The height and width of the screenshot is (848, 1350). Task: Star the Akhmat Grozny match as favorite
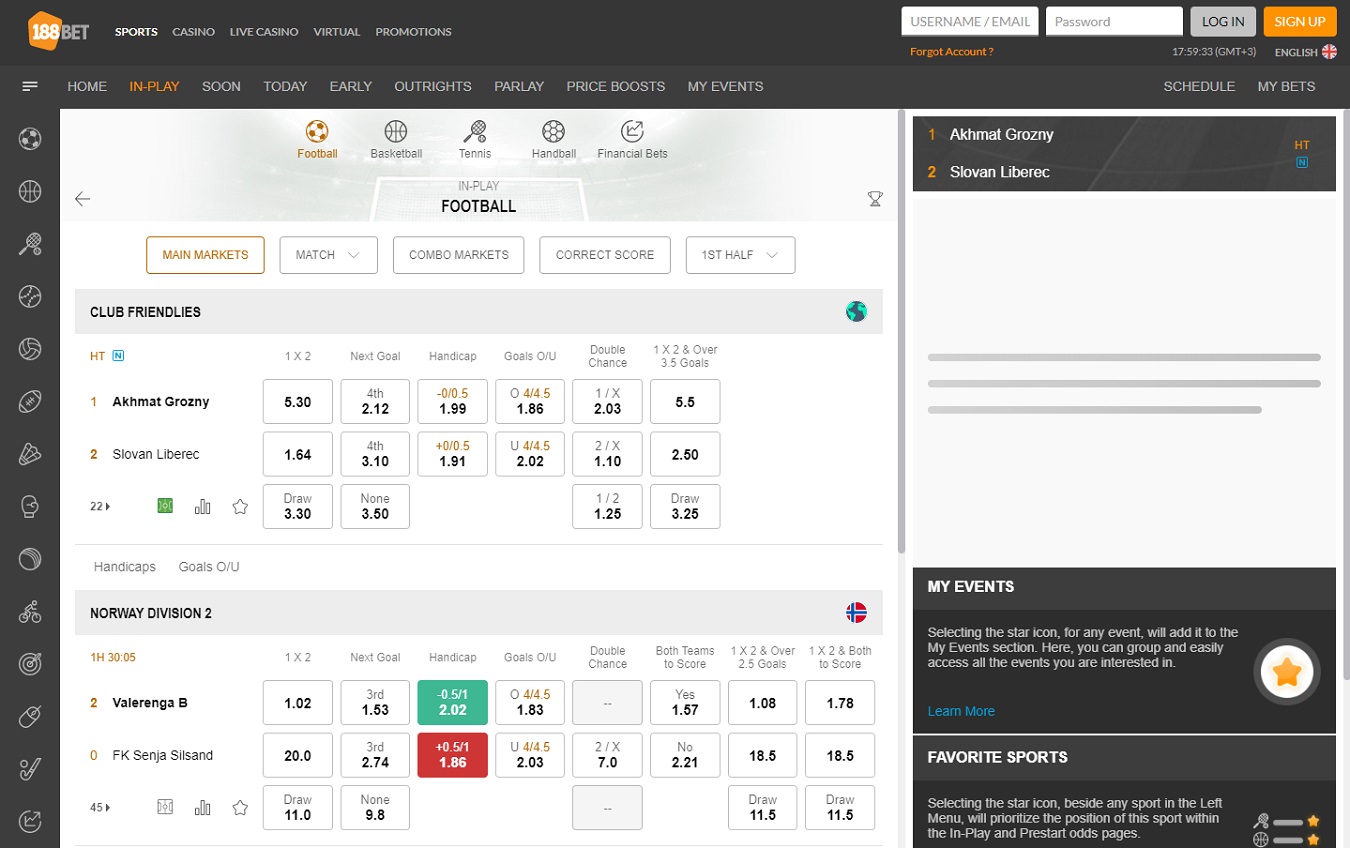(x=240, y=506)
